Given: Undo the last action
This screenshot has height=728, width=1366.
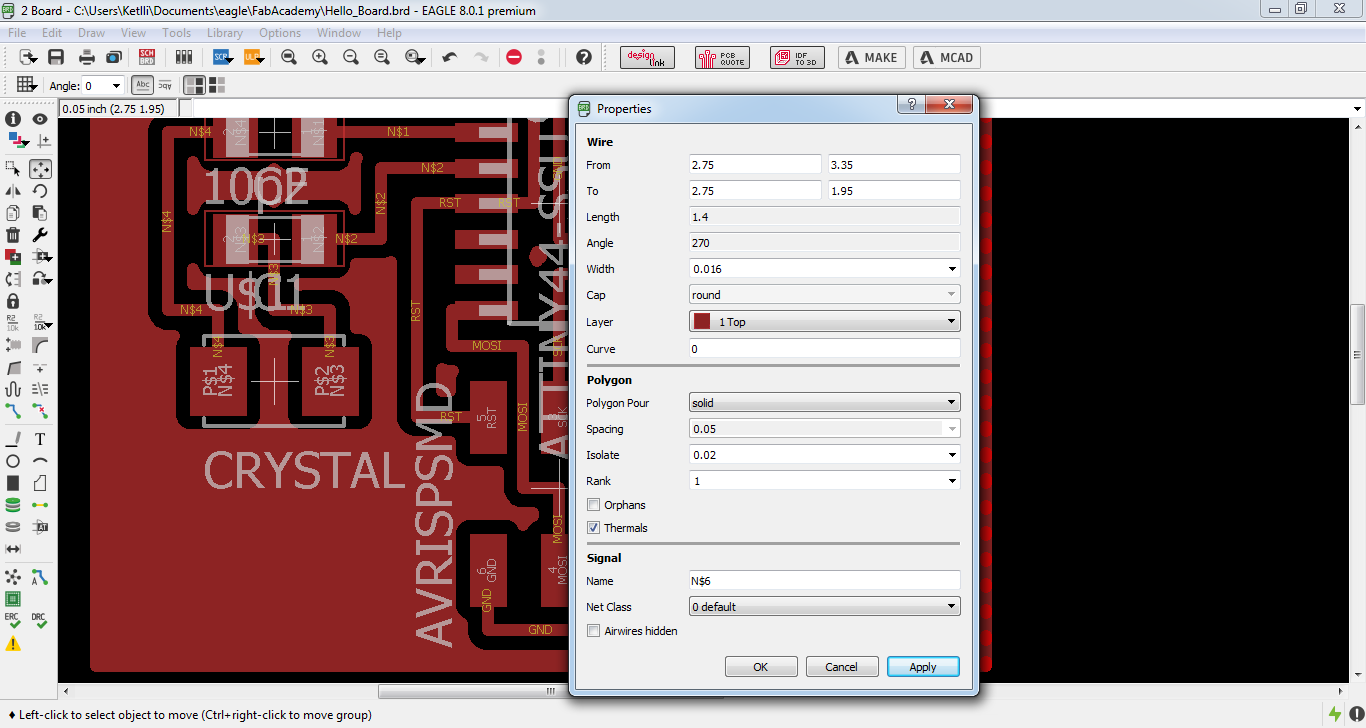Looking at the screenshot, I should (x=450, y=57).
